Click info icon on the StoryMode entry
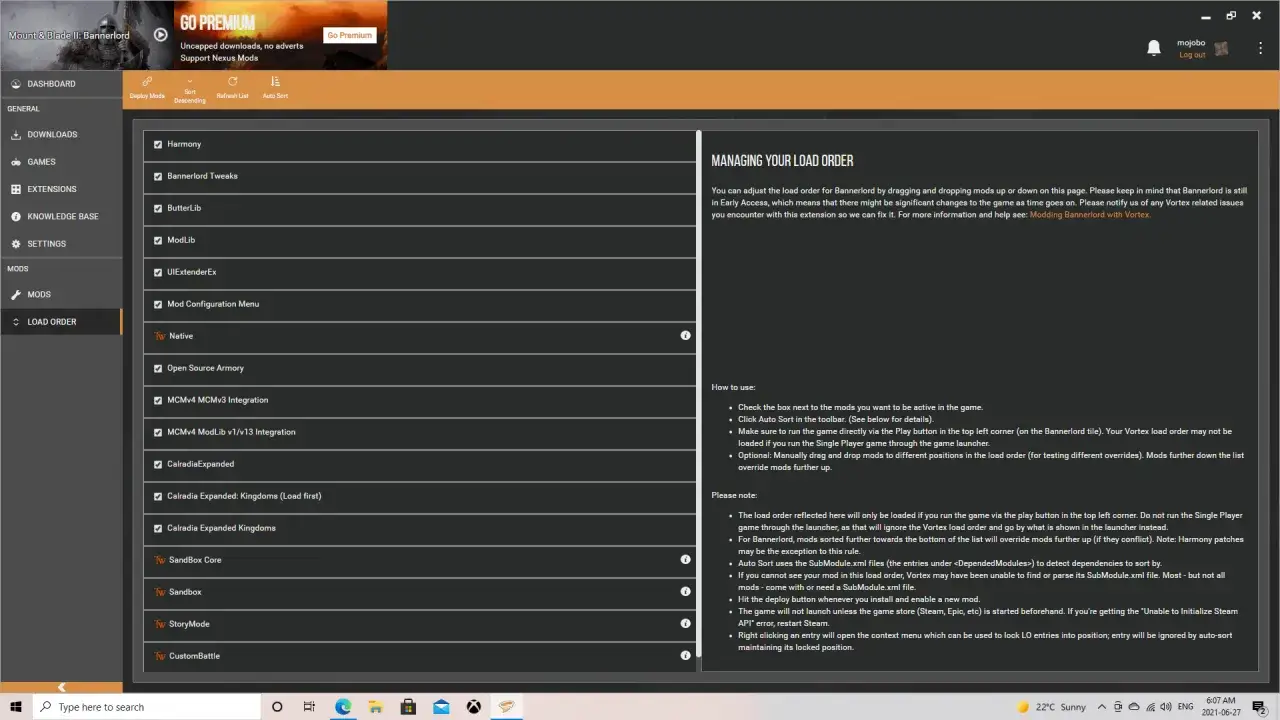The image size is (1280, 720). click(685, 624)
